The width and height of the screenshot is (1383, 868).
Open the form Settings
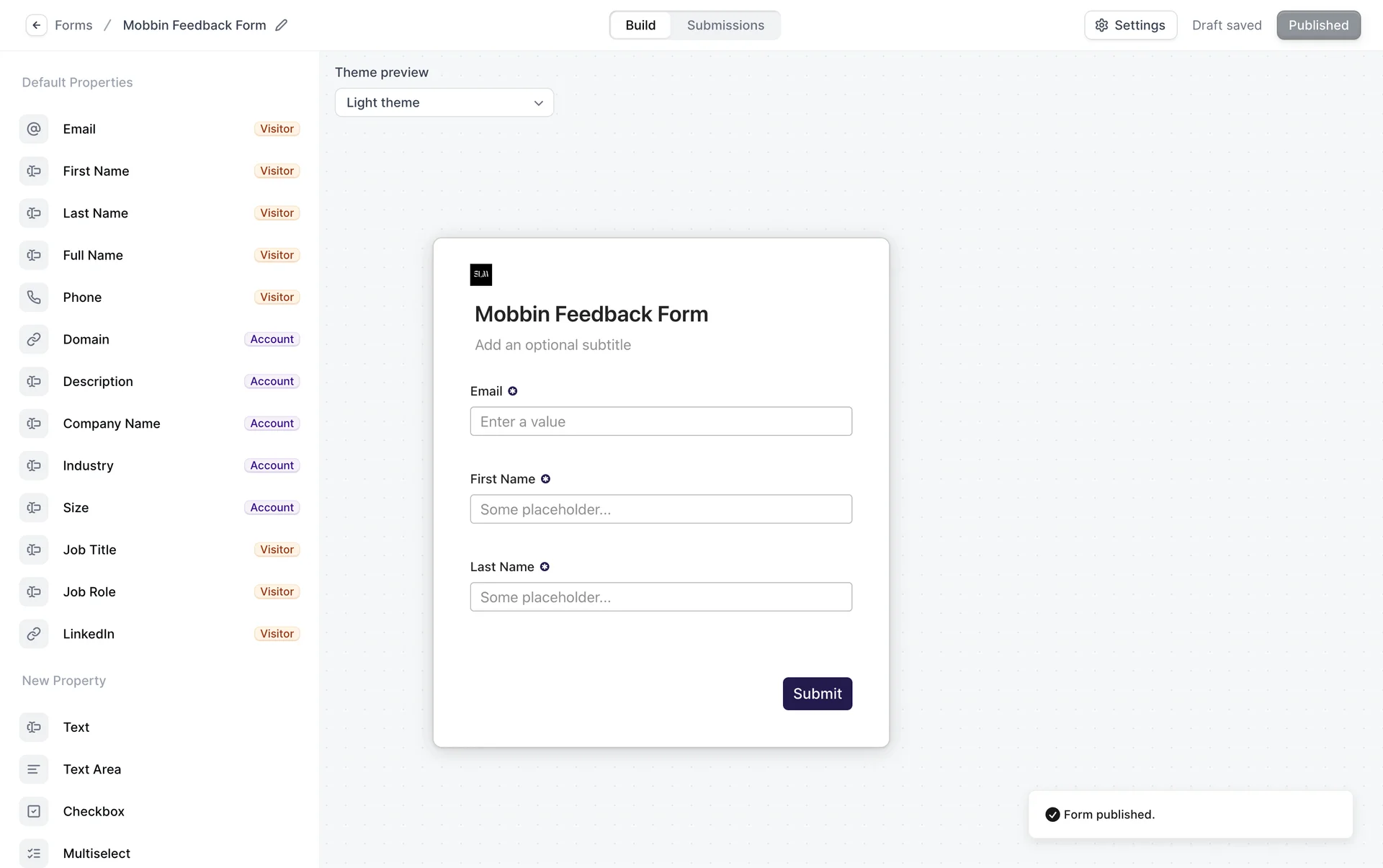1130,25
